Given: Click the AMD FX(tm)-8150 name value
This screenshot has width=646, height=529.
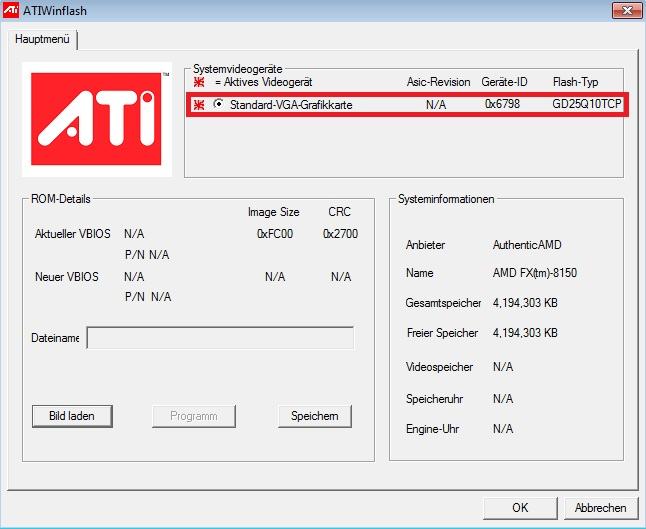Looking at the screenshot, I should coord(535,273).
